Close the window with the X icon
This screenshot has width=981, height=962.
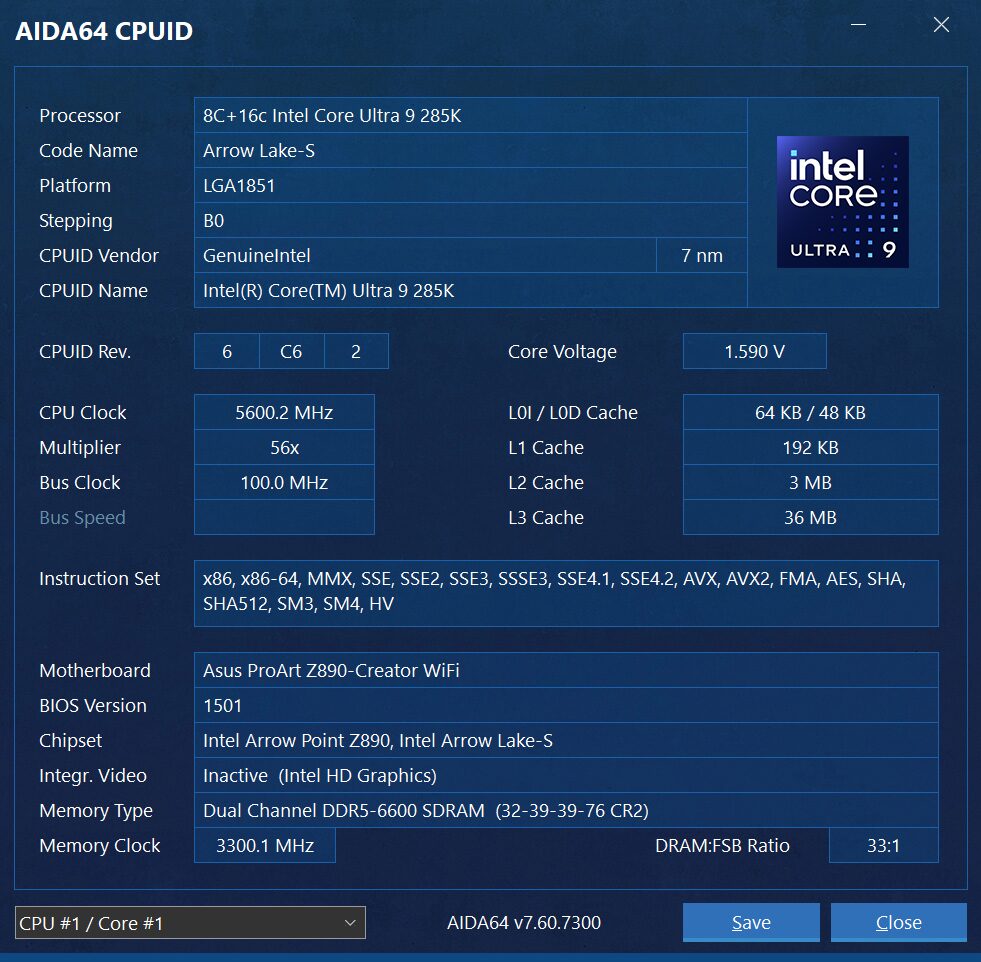click(941, 25)
